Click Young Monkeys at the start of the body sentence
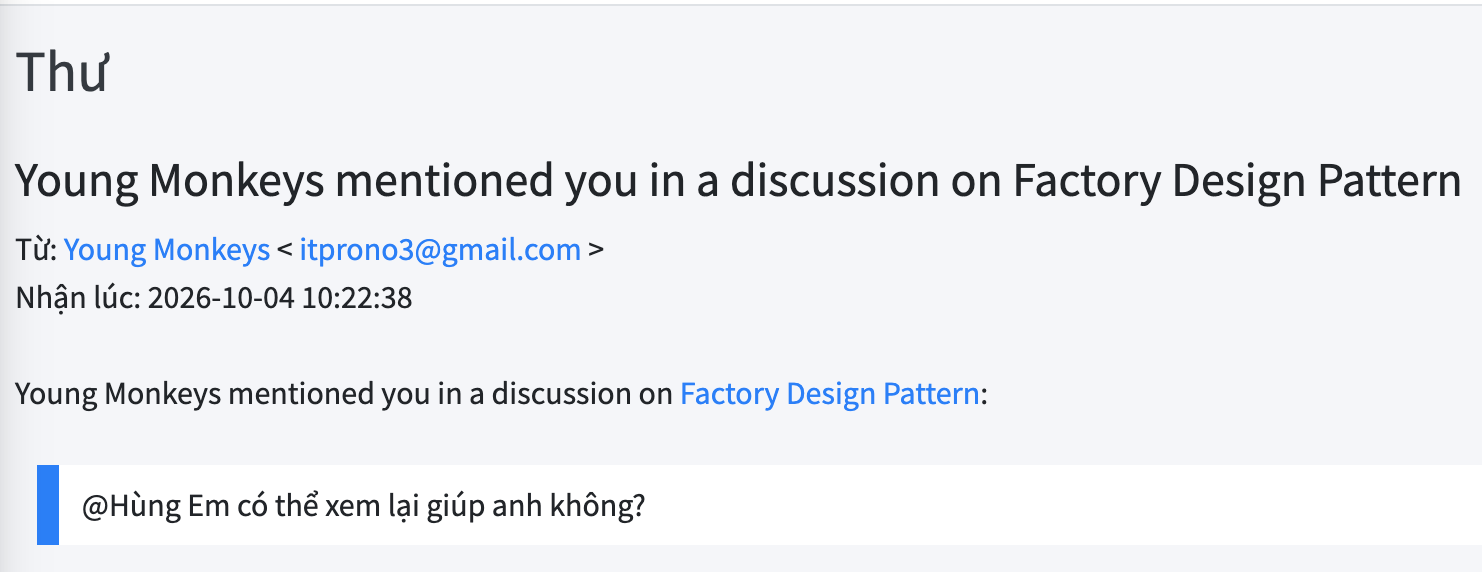This screenshot has width=1482, height=572. (x=118, y=394)
